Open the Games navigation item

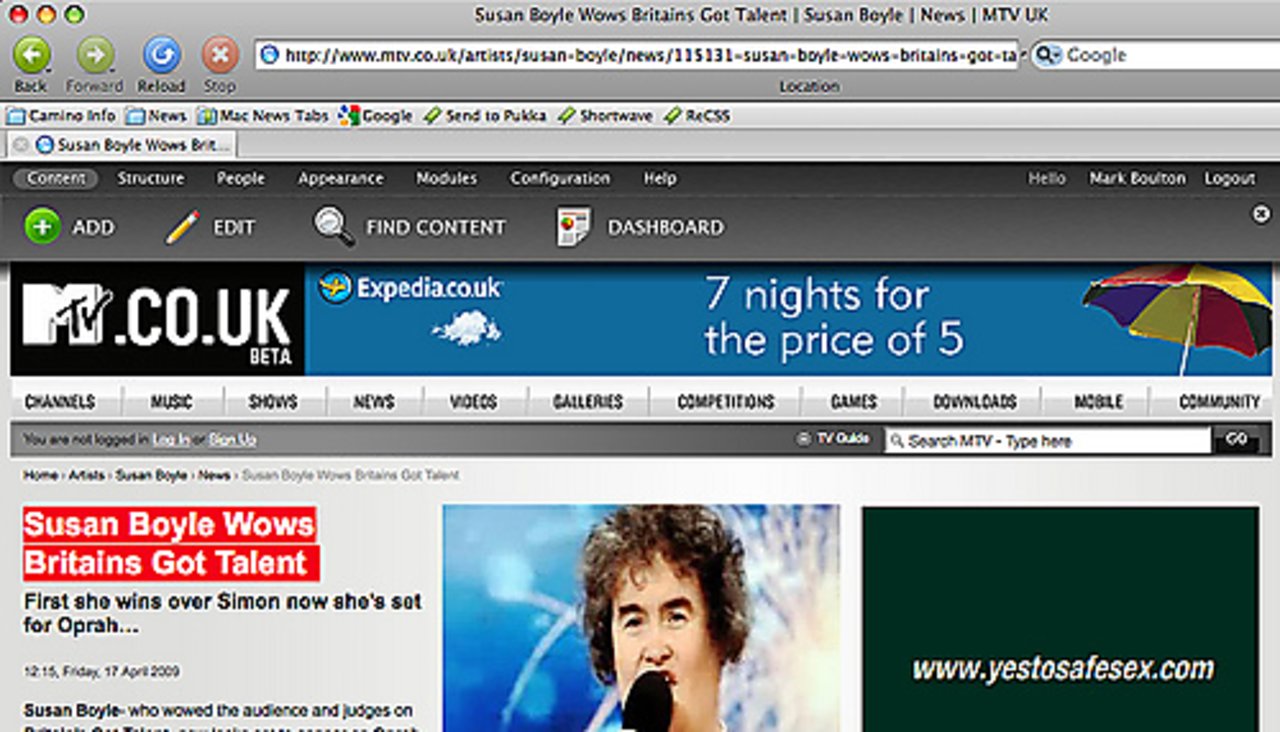click(x=853, y=402)
